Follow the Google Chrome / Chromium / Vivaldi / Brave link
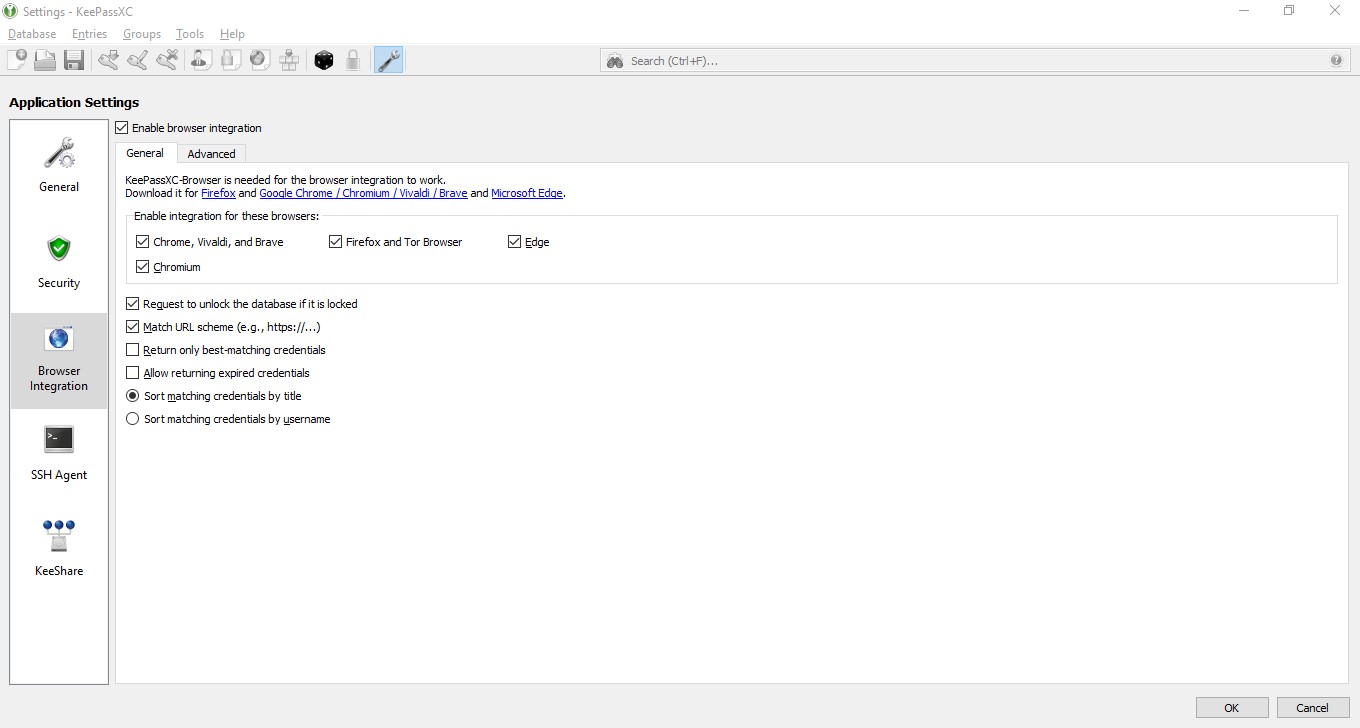Image resolution: width=1360 pixels, height=728 pixels. coord(363,193)
